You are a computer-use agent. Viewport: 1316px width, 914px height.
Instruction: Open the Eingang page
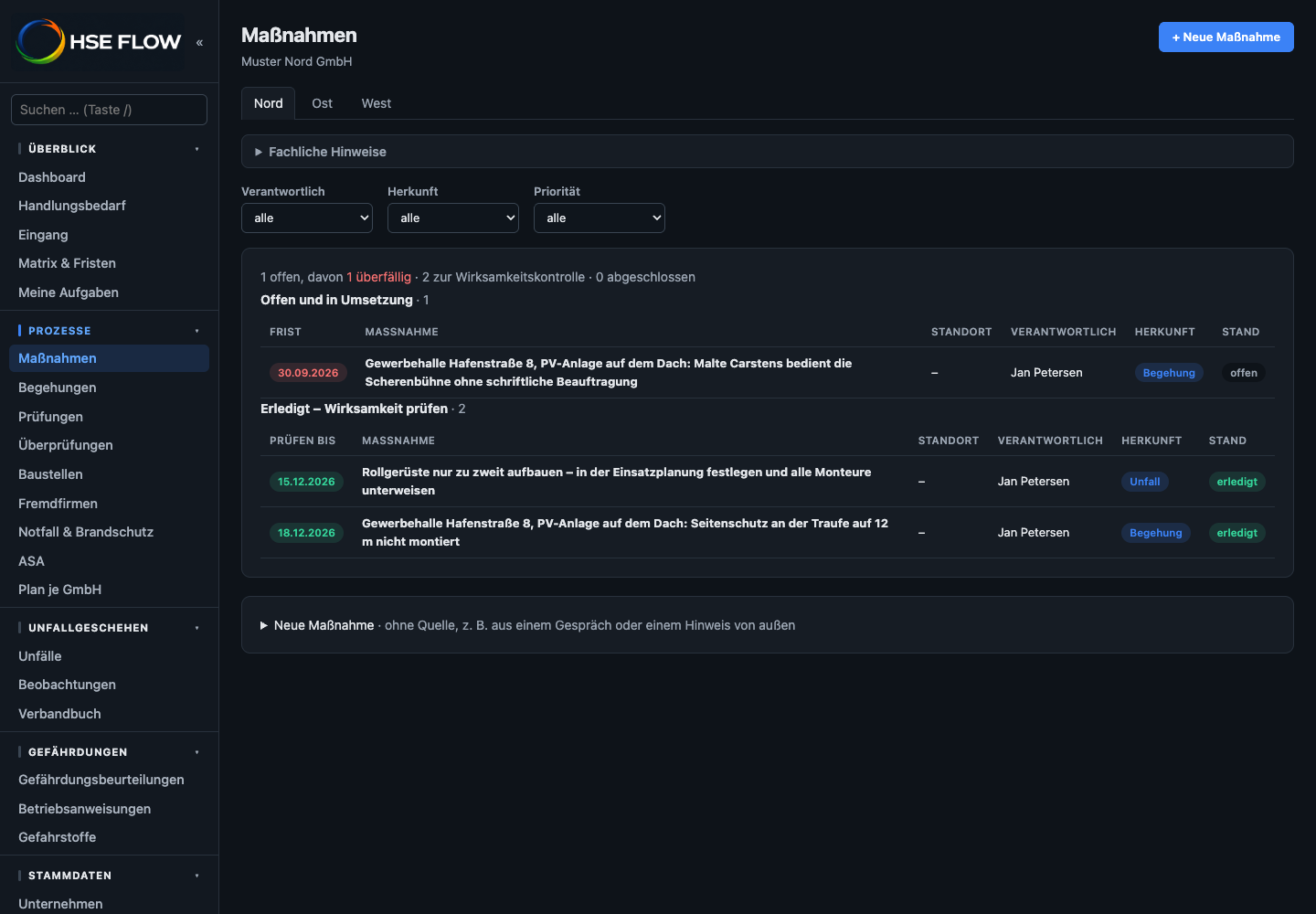[x=109, y=235]
